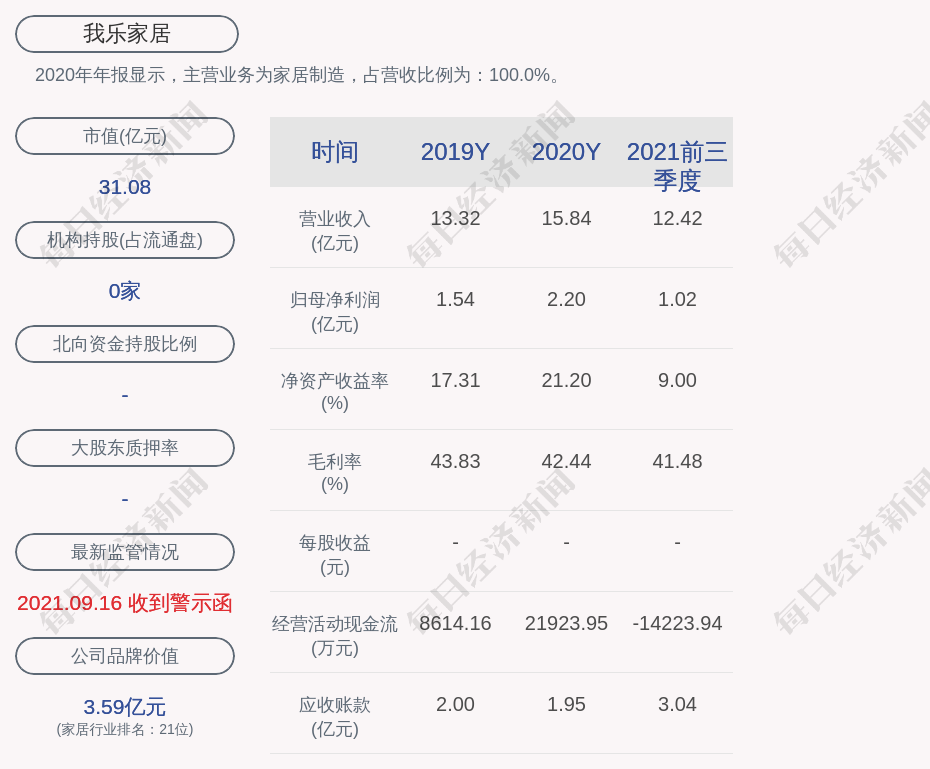Click the 21.20 ROE cell

tap(566, 381)
